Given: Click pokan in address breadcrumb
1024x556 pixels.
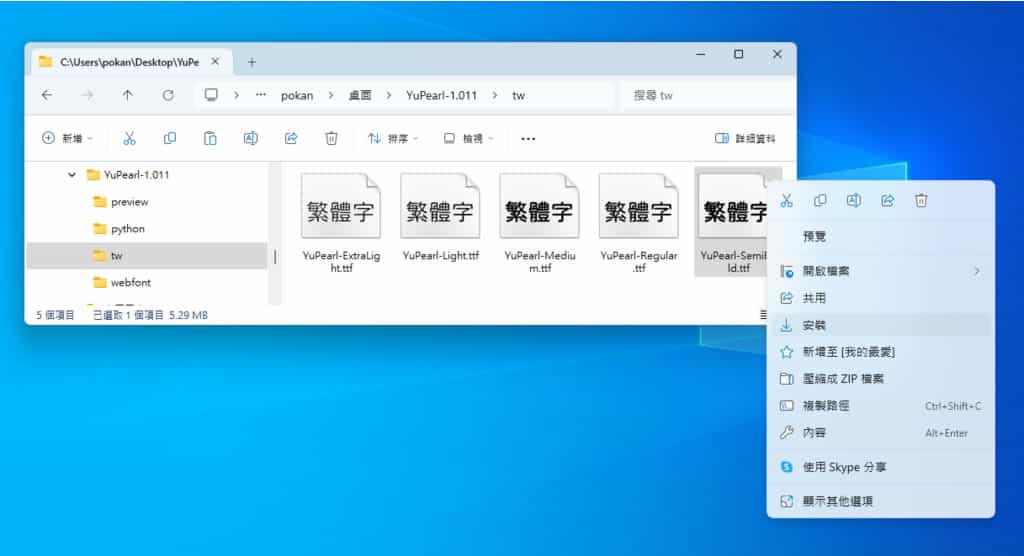Looking at the screenshot, I should (x=297, y=95).
